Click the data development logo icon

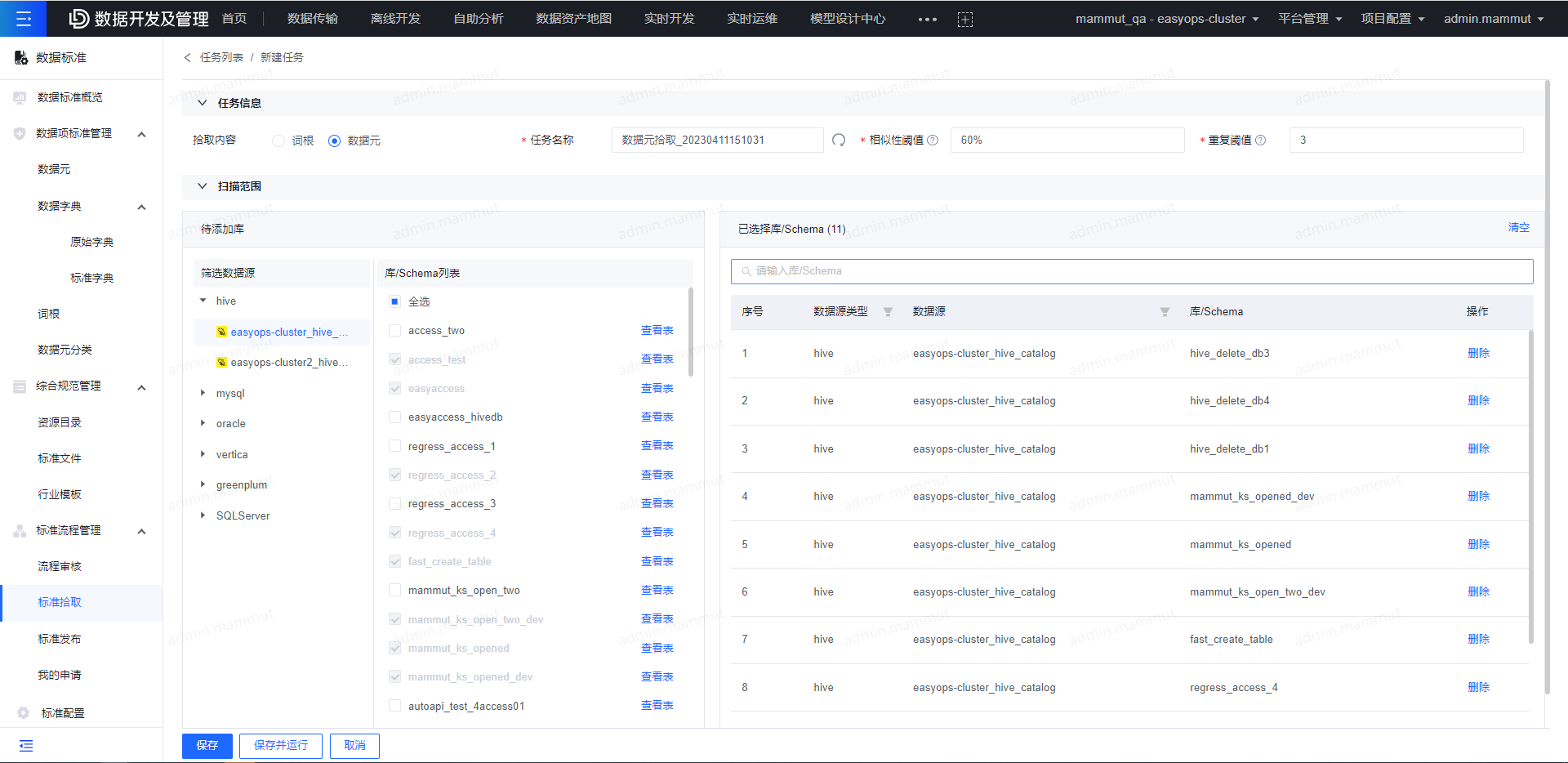[x=78, y=18]
